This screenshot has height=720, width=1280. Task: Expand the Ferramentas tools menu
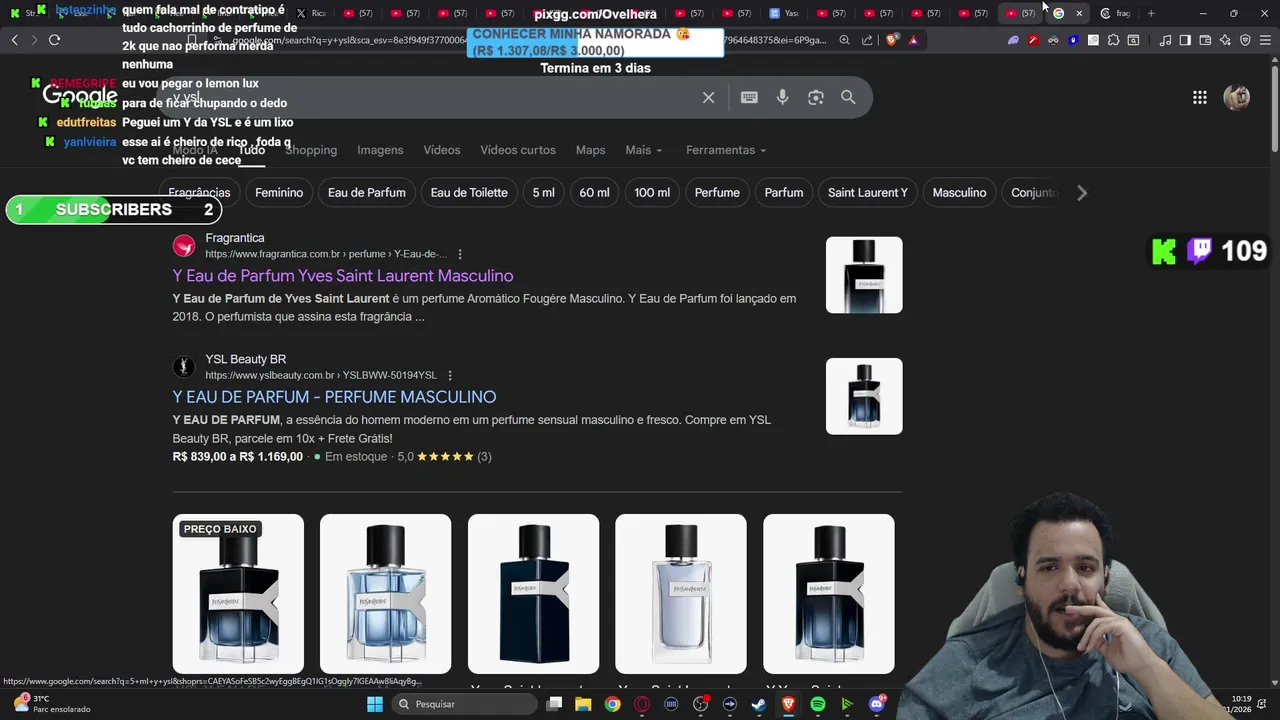coord(726,150)
